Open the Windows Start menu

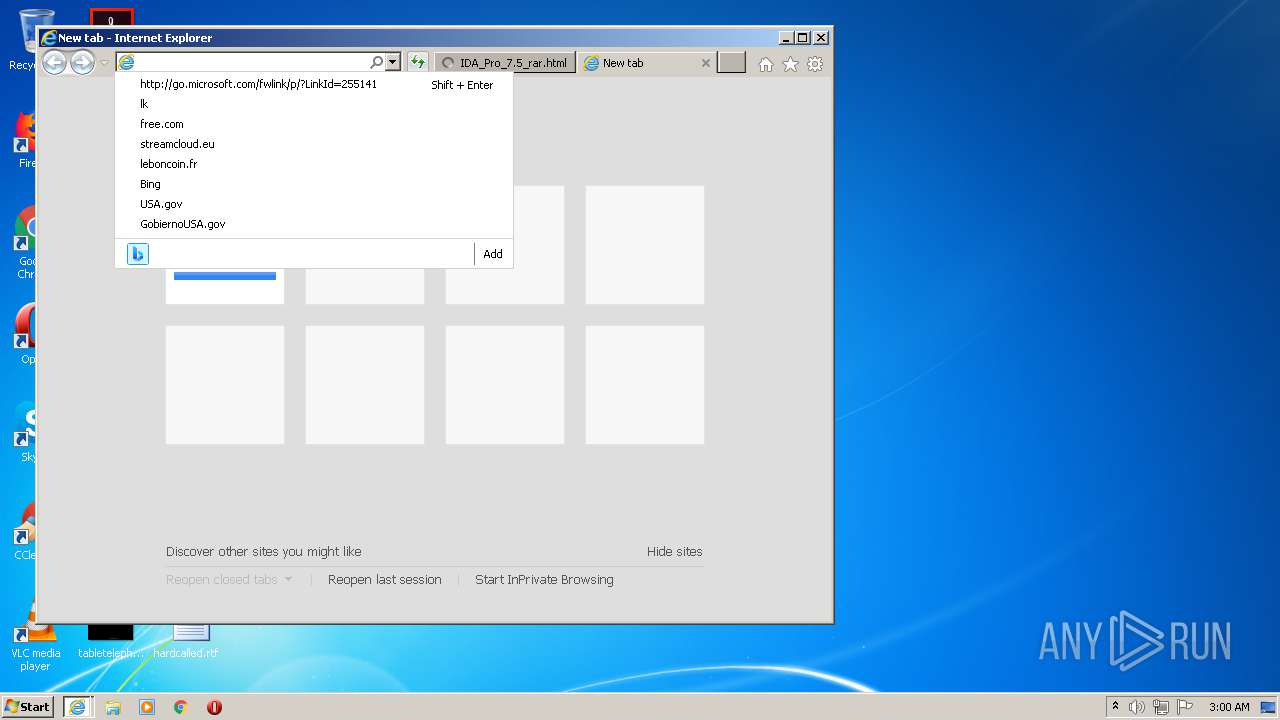coord(28,706)
